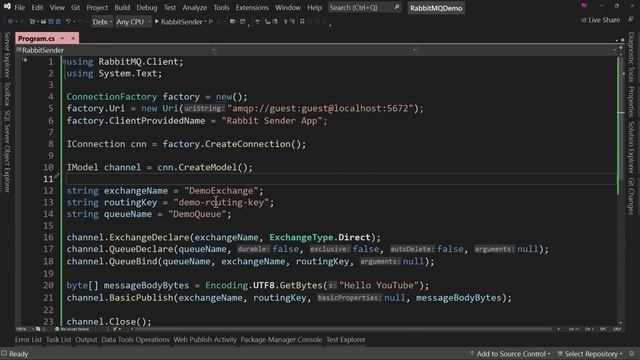640x360 pixels.
Task: Open the Add to Source Control dropdown
Action: click(x=510, y=353)
